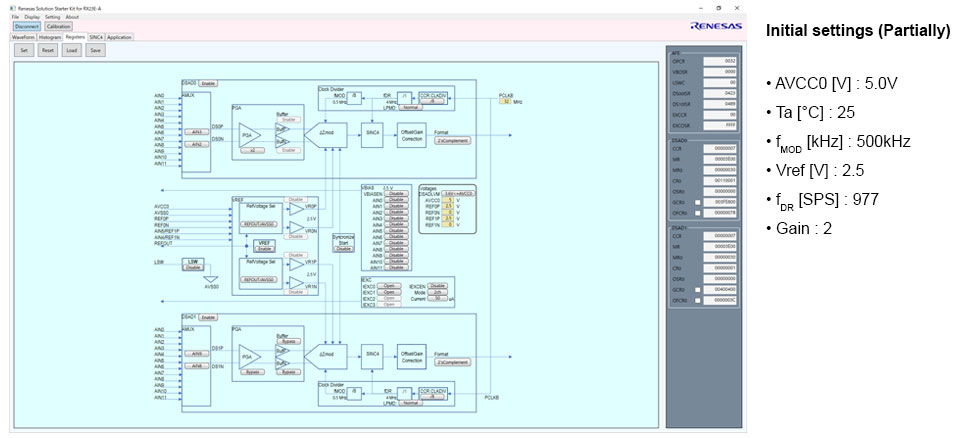Click the DSAD0 CCR register field

pyautogui.click(x=720, y=148)
